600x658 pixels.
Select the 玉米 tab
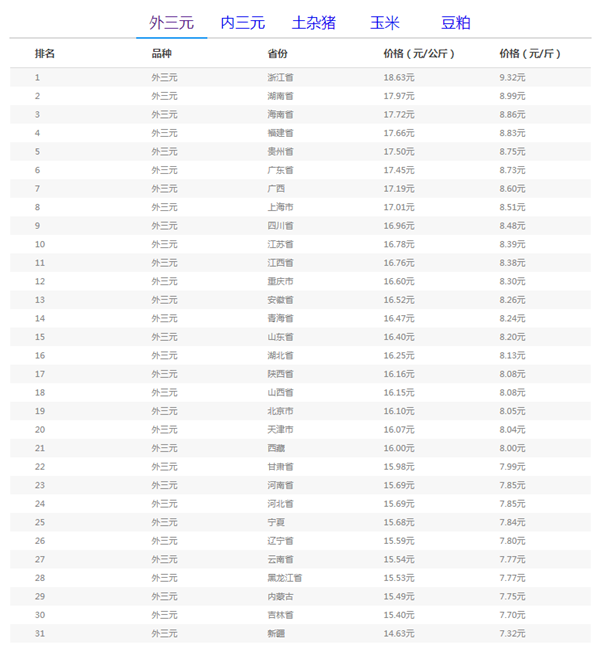pyautogui.click(x=384, y=22)
